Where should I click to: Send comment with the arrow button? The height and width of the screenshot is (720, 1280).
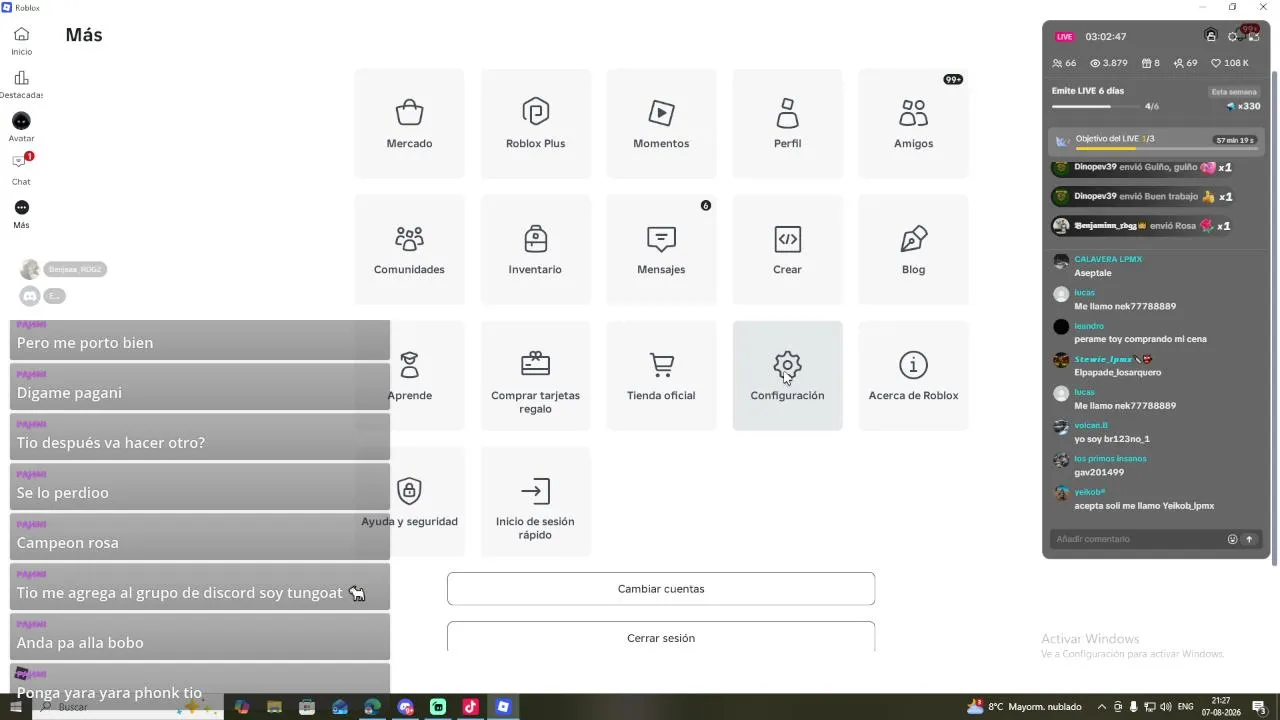(x=1249, y=539)
